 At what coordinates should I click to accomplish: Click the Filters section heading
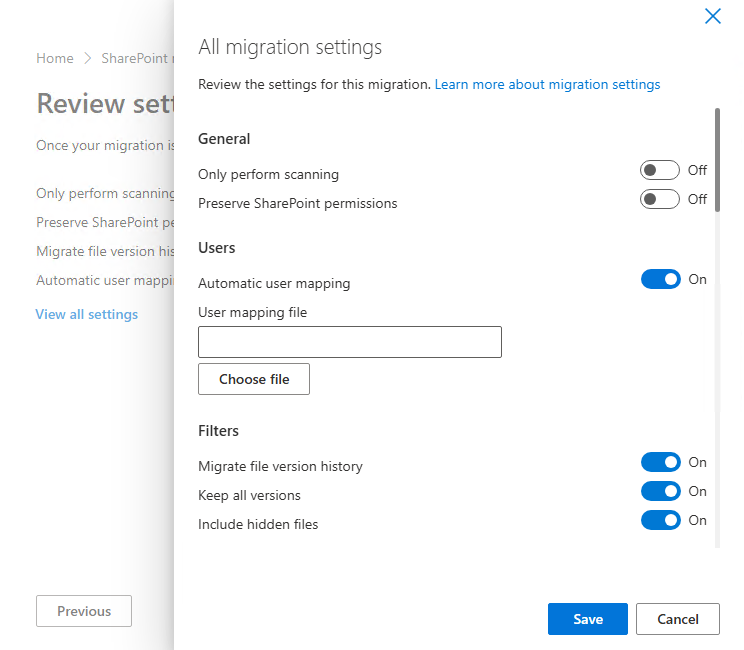pyautogui.click(x=218, y=431)
